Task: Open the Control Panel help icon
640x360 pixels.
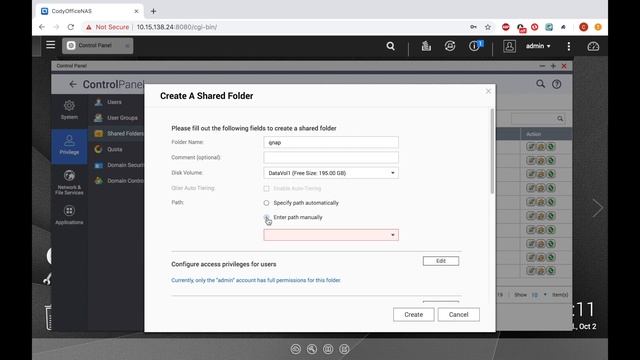Action: (x=556, y=84)
